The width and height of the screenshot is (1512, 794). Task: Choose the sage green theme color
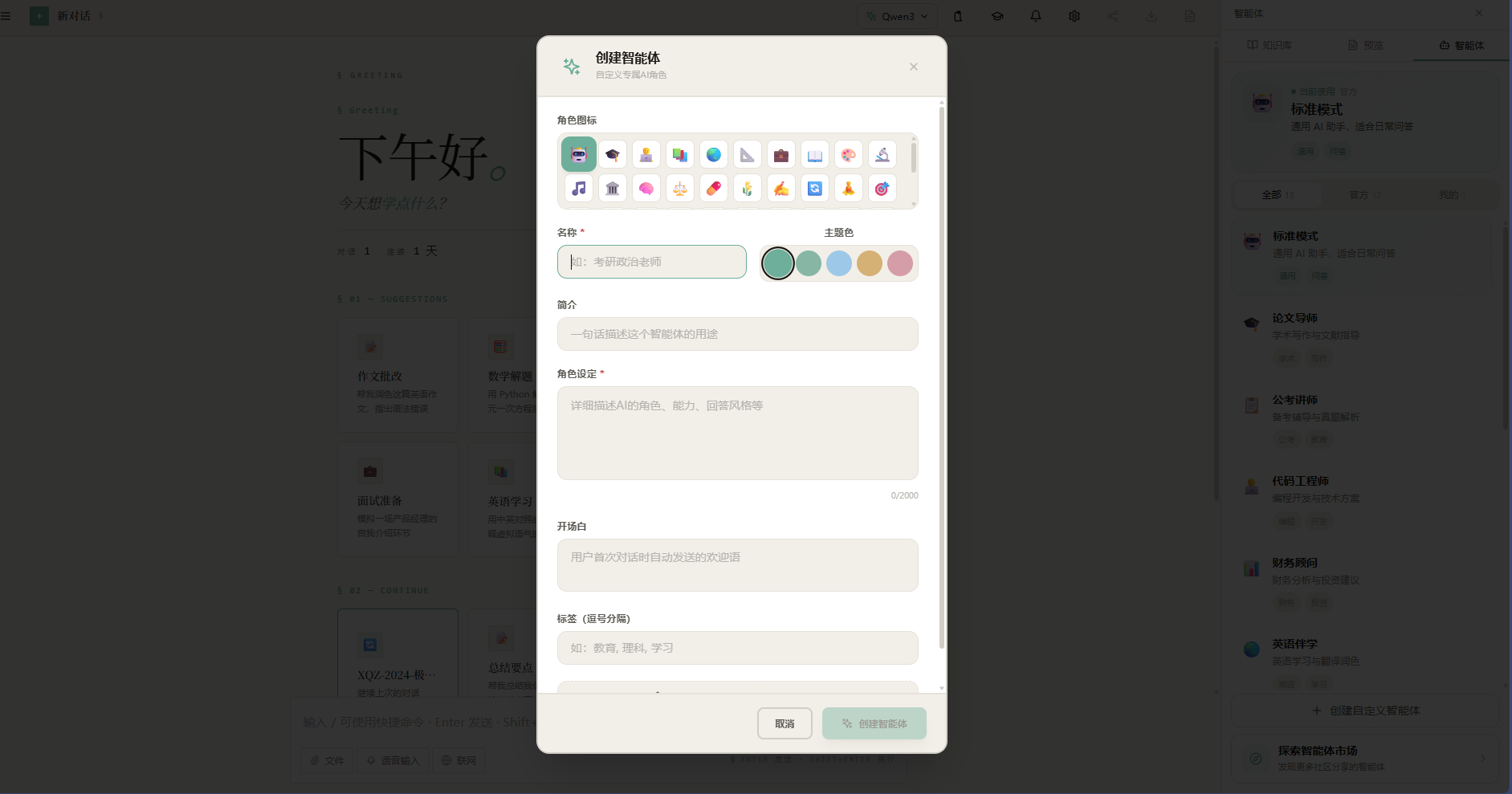(809, 263)
